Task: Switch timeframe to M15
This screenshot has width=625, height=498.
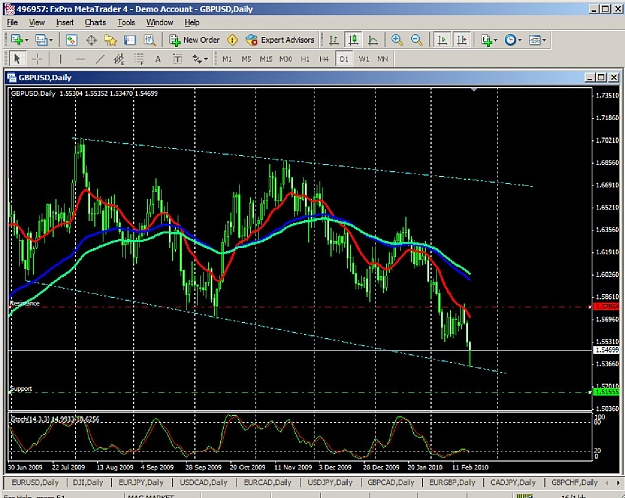Action: click(x=265, y=59)
